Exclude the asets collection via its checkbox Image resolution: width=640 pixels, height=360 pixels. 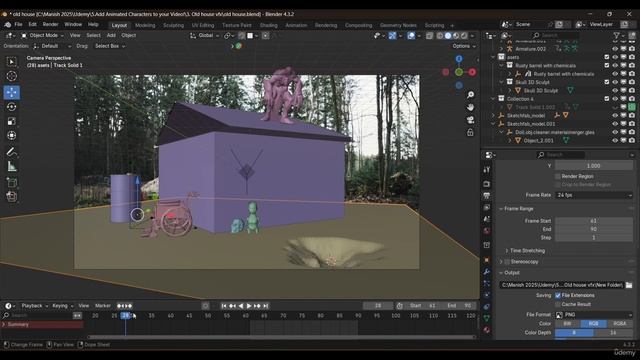607,57
